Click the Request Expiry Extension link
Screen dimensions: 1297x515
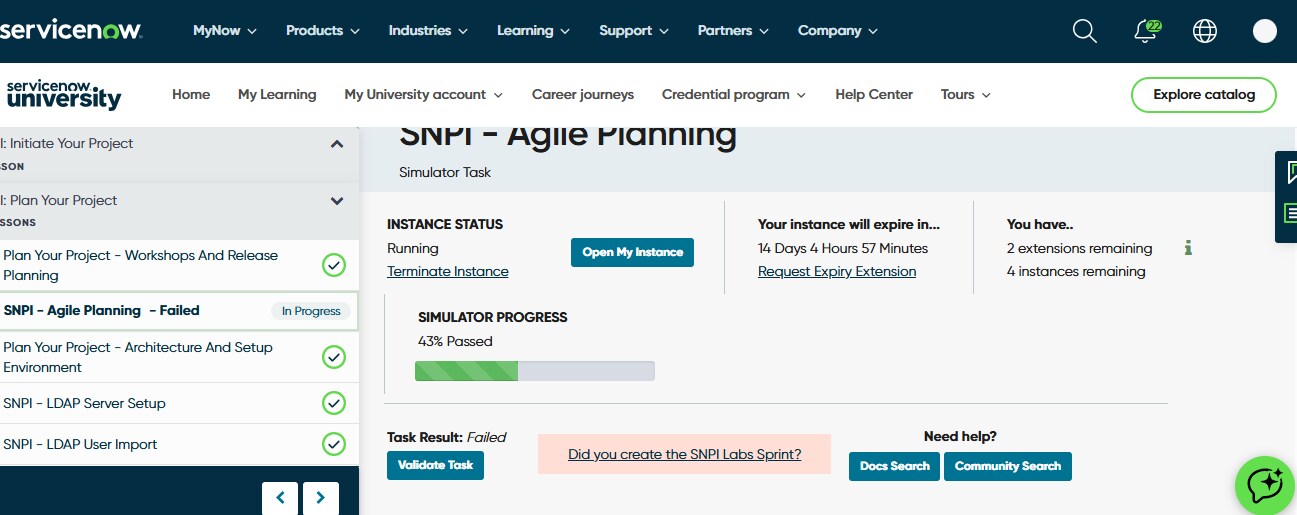[x=836, y=272]
